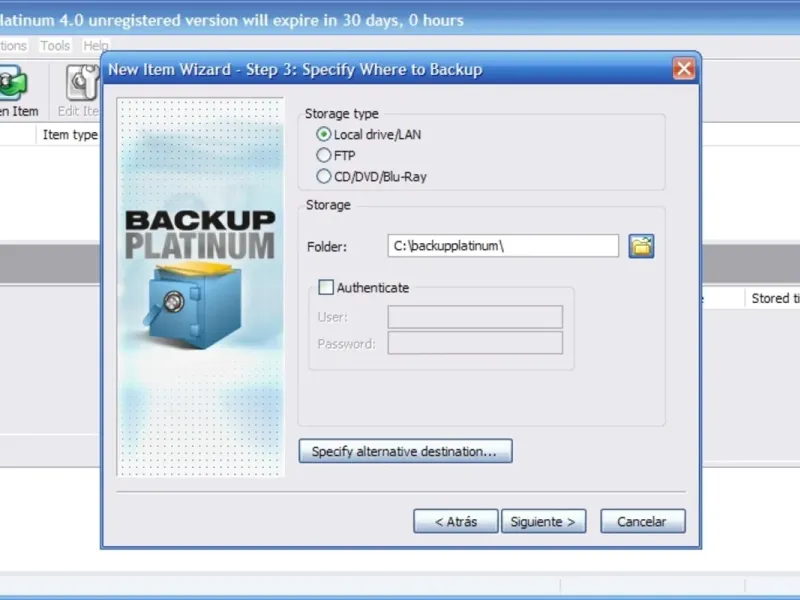Go to next step with Siguiente
Screen dimensions: 800x600
(x=543, y=521)
